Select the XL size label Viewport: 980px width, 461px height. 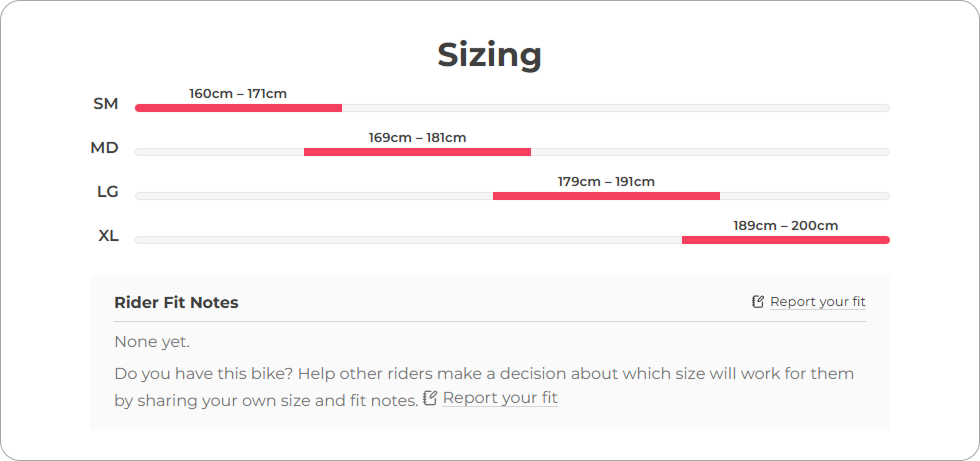[108, 236]
